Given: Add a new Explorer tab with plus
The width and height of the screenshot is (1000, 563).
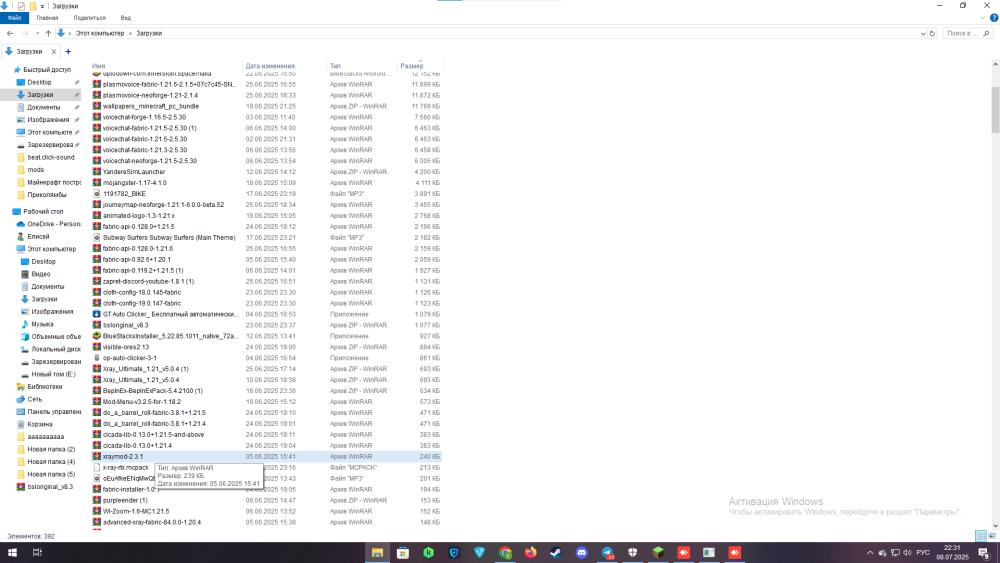Looking at the screenshot, I should (x=68, y=52).
